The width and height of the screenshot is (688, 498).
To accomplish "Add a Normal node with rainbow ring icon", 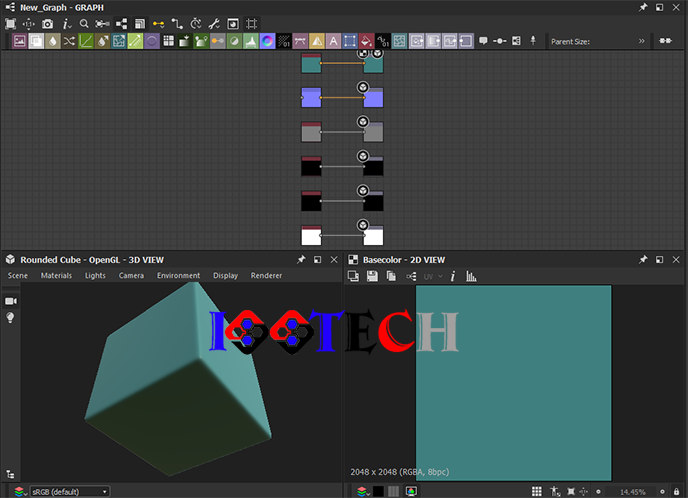I will [x=267, y=41].
